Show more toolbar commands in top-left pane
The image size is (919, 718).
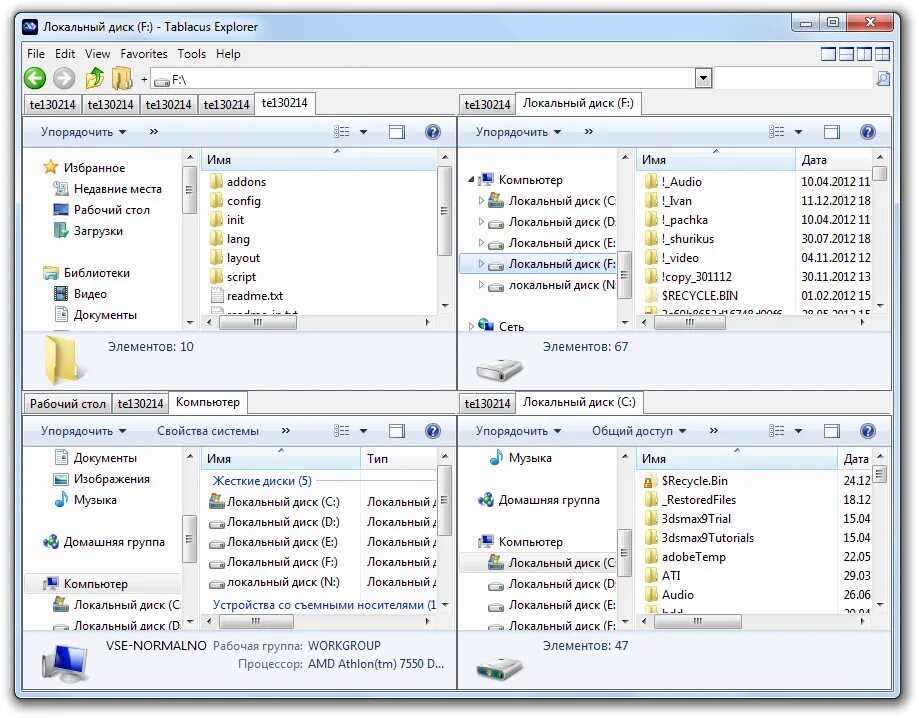click(154, 132)
